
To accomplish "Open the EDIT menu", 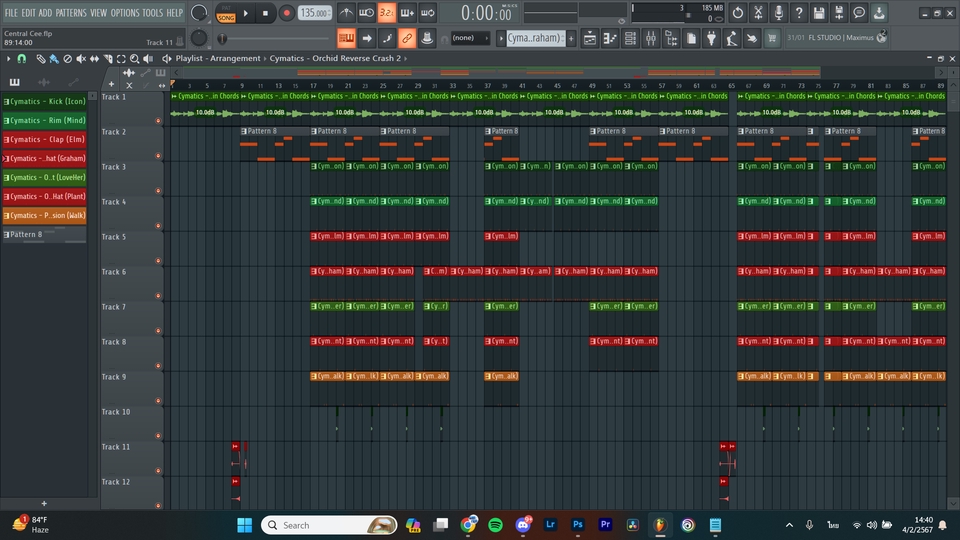I will coord(28,12).
